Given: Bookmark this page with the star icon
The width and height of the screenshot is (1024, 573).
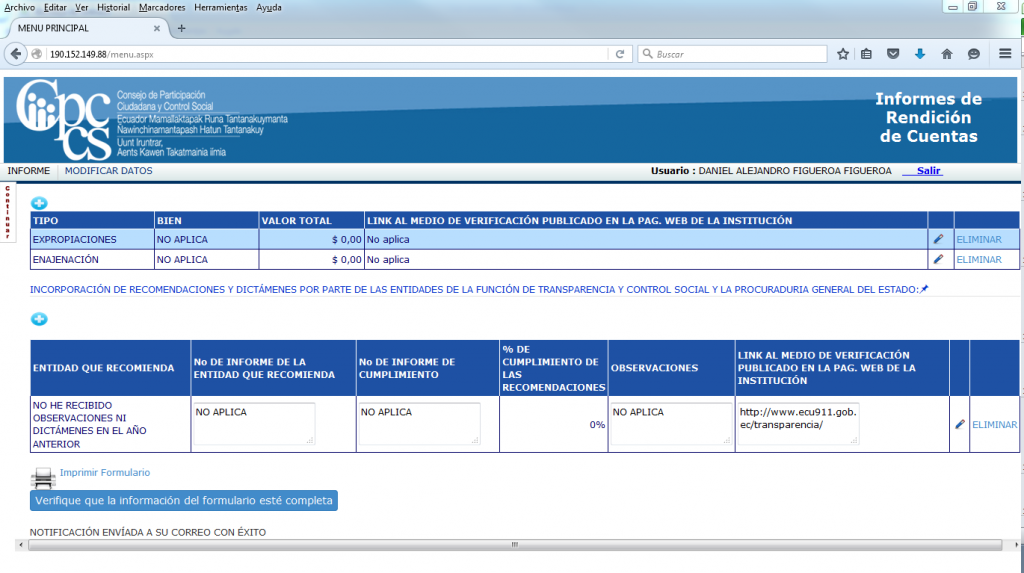Looking at the screenshot, I should pyautogui.click(x=843, y=54).
